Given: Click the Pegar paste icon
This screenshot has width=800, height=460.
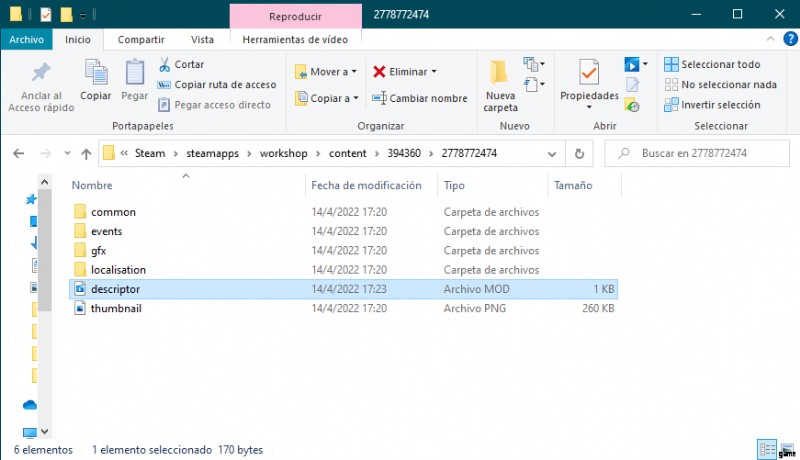Looking at the screenshot, I should (x=134, y=72).
